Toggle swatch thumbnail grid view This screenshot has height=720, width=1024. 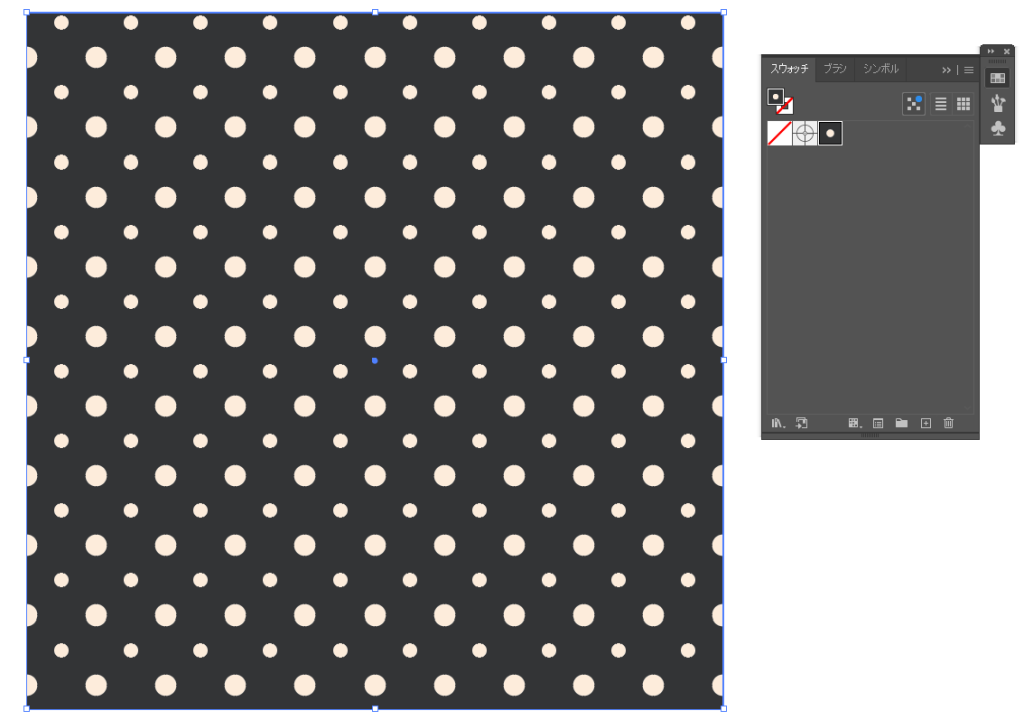click(963, 104)
